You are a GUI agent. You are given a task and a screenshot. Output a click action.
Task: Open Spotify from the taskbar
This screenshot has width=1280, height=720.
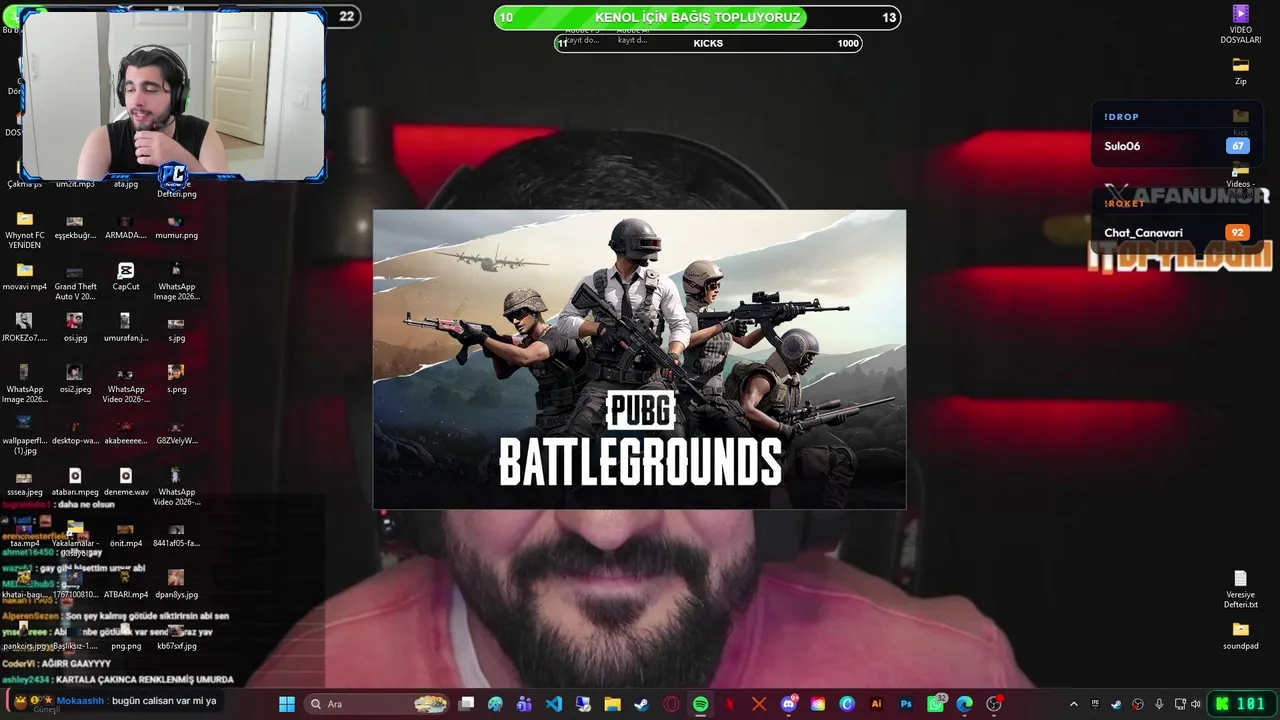(x=700, y=704)
